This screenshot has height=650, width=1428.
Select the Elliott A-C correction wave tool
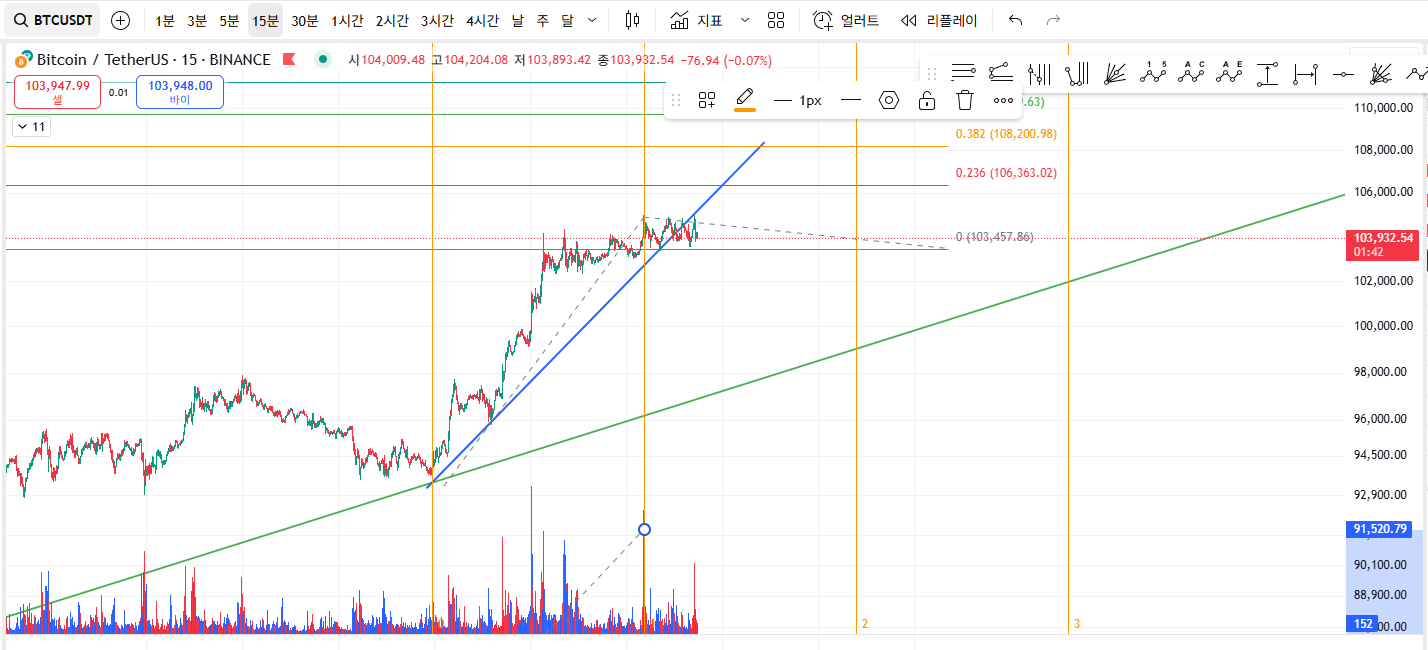point(1191,72)
